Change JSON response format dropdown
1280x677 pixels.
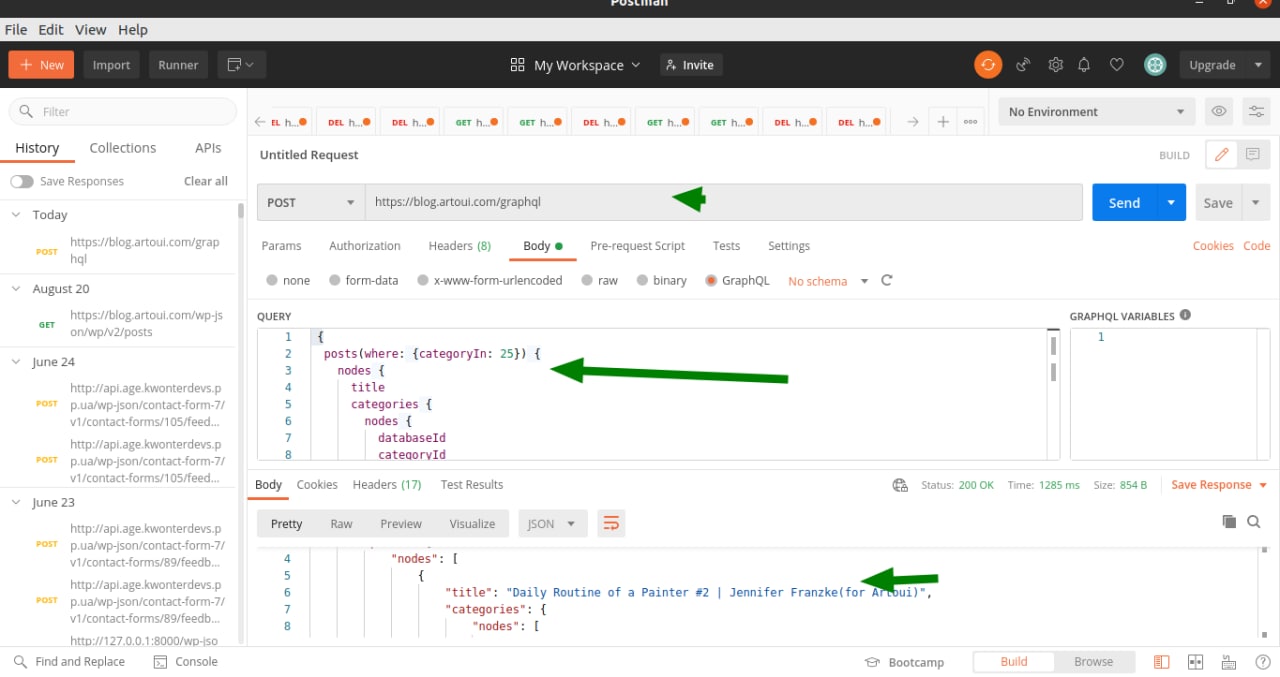pyautogui.click(x=551, y=523)
